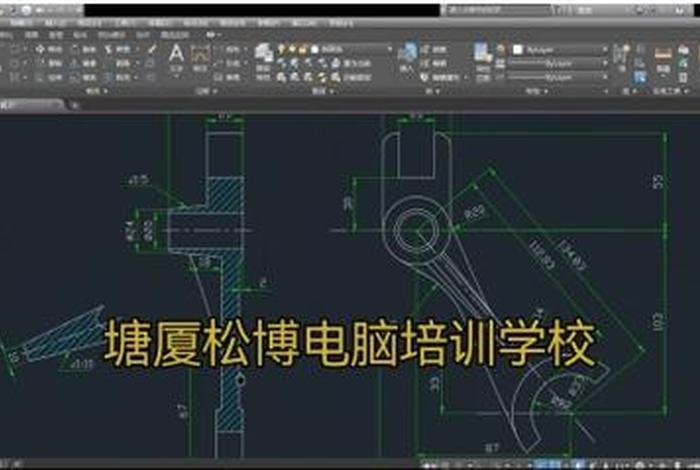Click the large Dimension (标注) tool icon
The width and height of the screenshot is (700, 470).
pyautogui.click(x=200, y=54)
